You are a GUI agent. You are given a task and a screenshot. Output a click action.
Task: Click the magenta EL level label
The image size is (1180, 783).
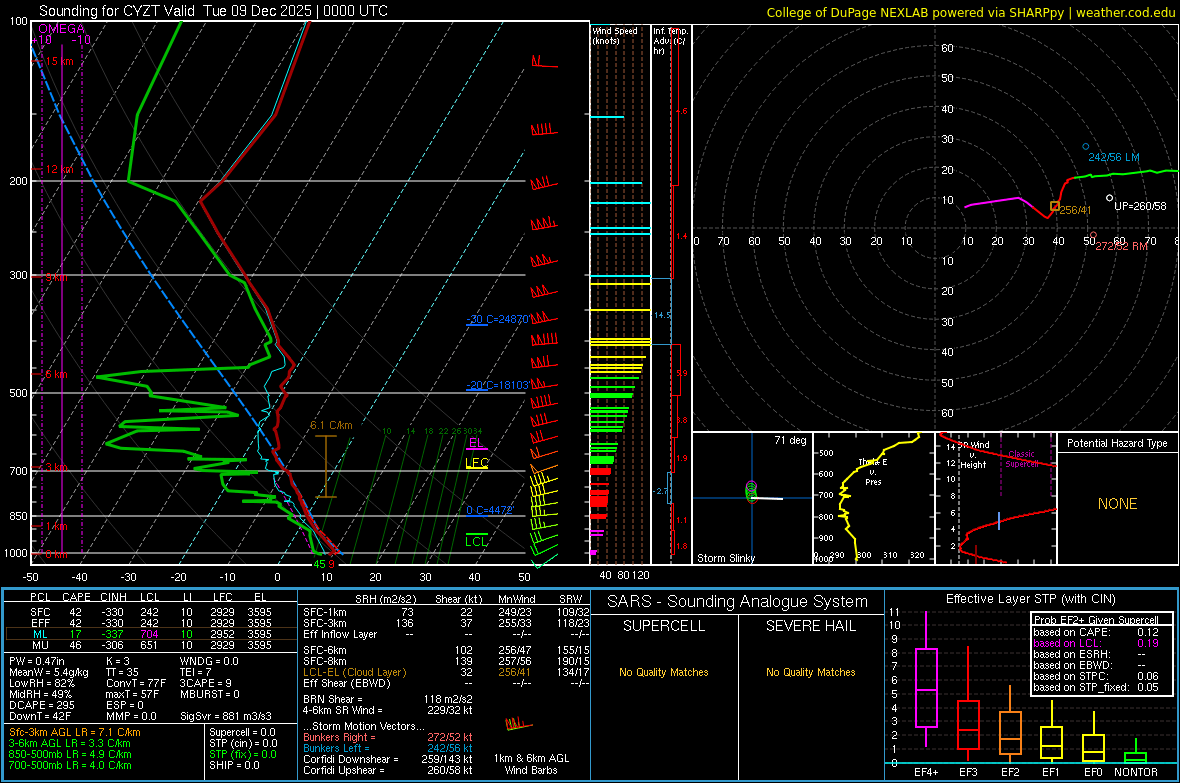point(476,443)
